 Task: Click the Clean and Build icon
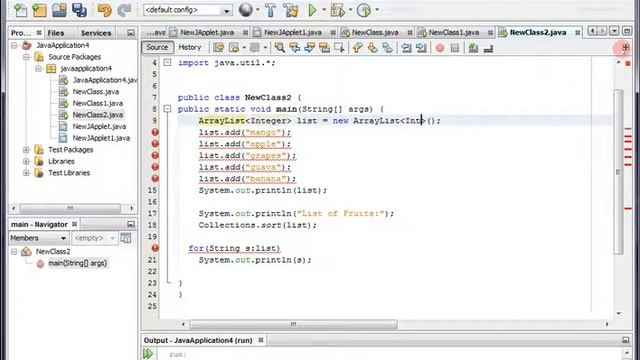(291, 10)
